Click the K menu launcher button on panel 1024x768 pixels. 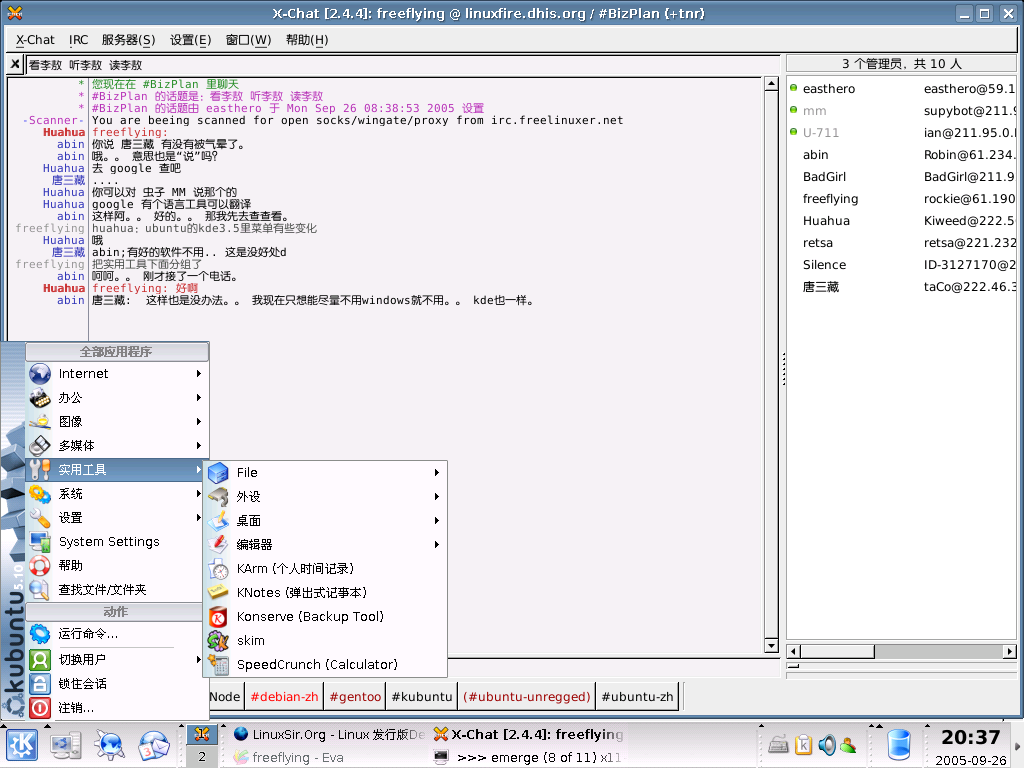click(22, 745)
